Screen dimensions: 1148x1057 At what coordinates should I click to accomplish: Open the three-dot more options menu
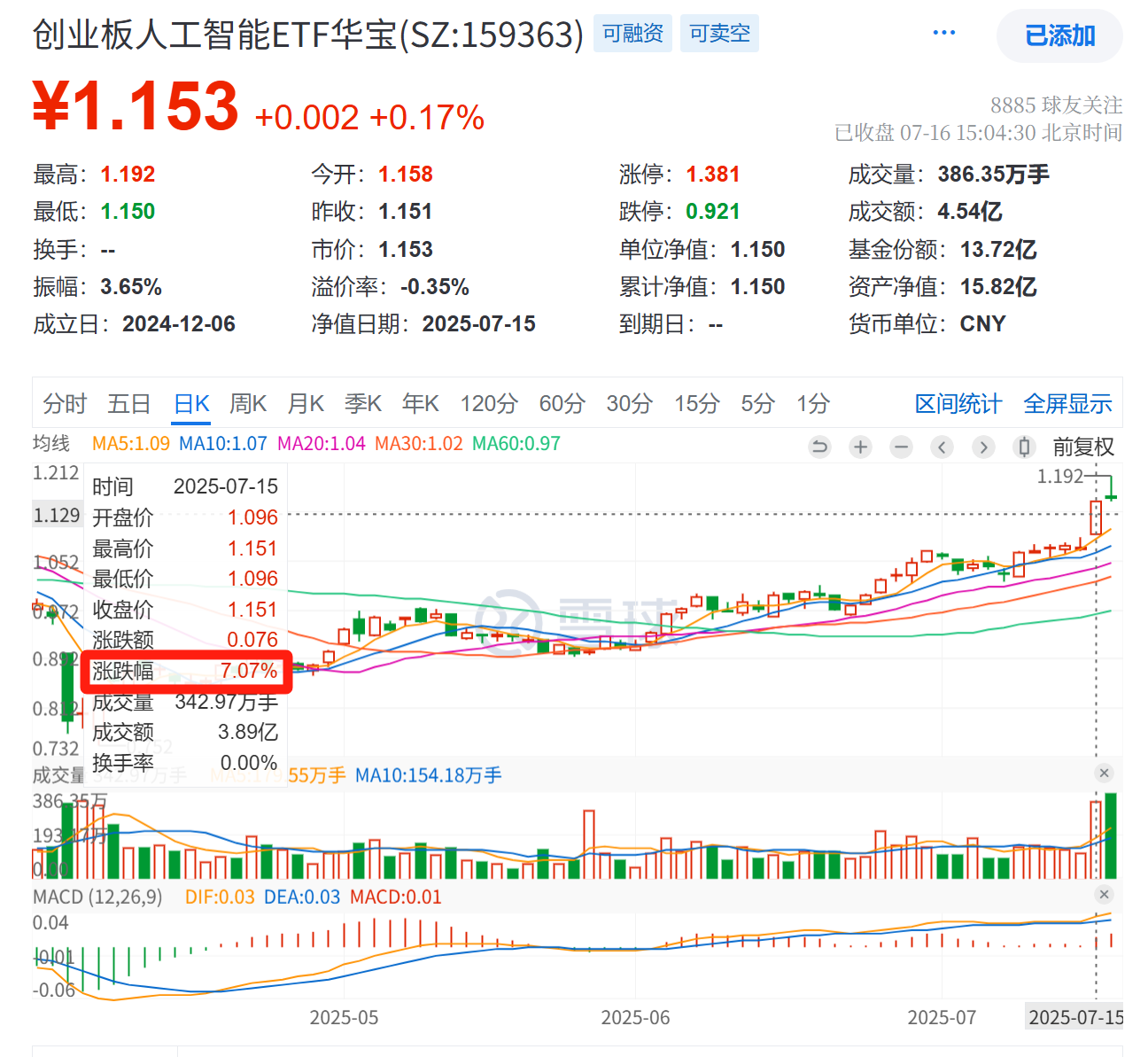pos(944,33)
